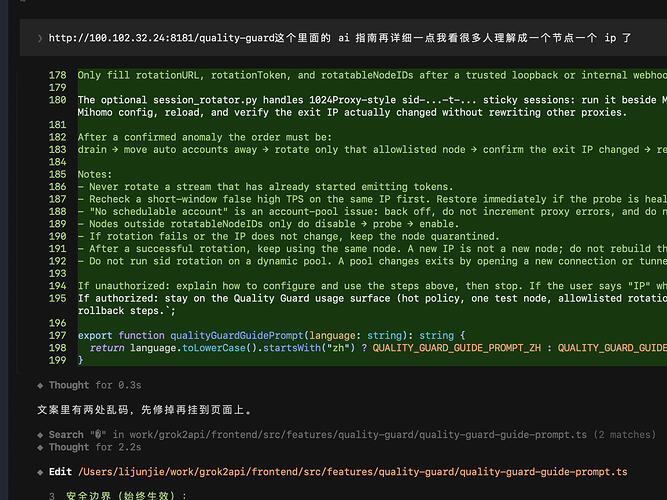Click 'Notes:' on line 185
The image size is (667, 500).
pos(94,174)
